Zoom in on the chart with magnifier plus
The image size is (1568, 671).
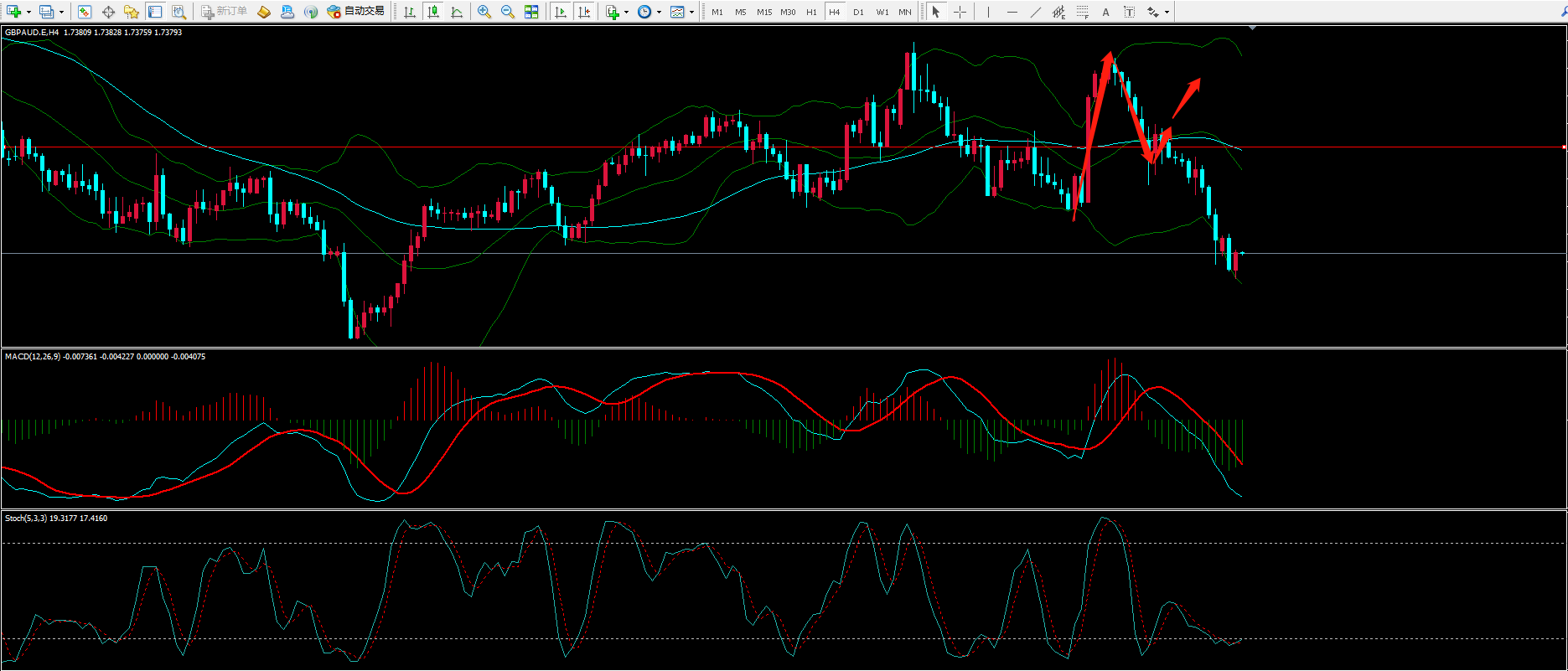pos(484,12)
